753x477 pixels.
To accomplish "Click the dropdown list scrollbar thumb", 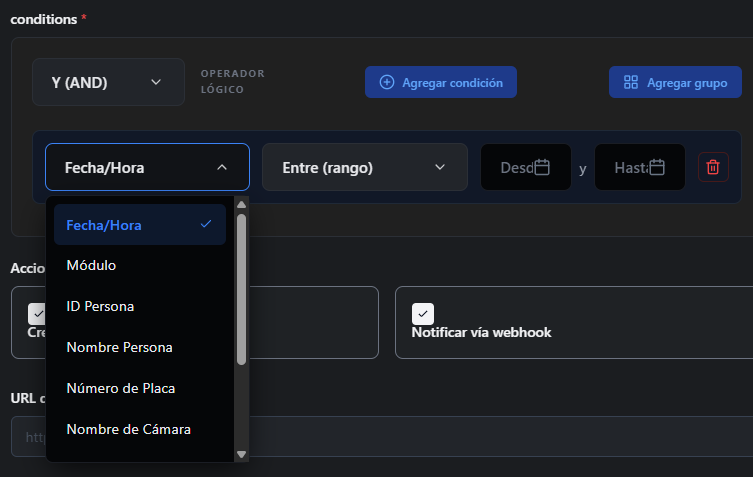I will pos(242,289).
